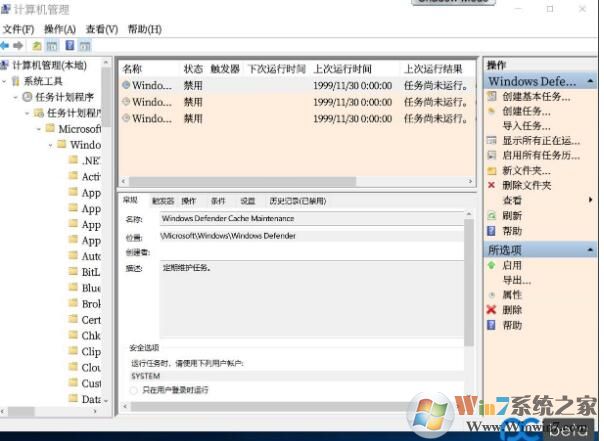Image resolution: width=604 pixels, height=441 pixels.
Task: Click the 状态 column header
Action: click(x=193, y=69)
